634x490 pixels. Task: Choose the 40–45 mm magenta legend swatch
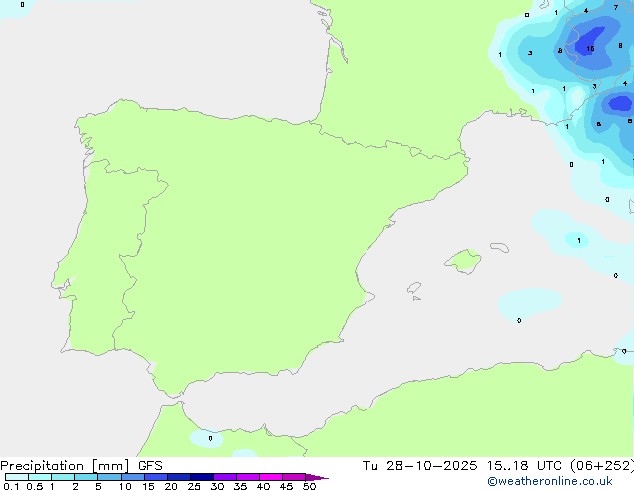pos(271,477)
